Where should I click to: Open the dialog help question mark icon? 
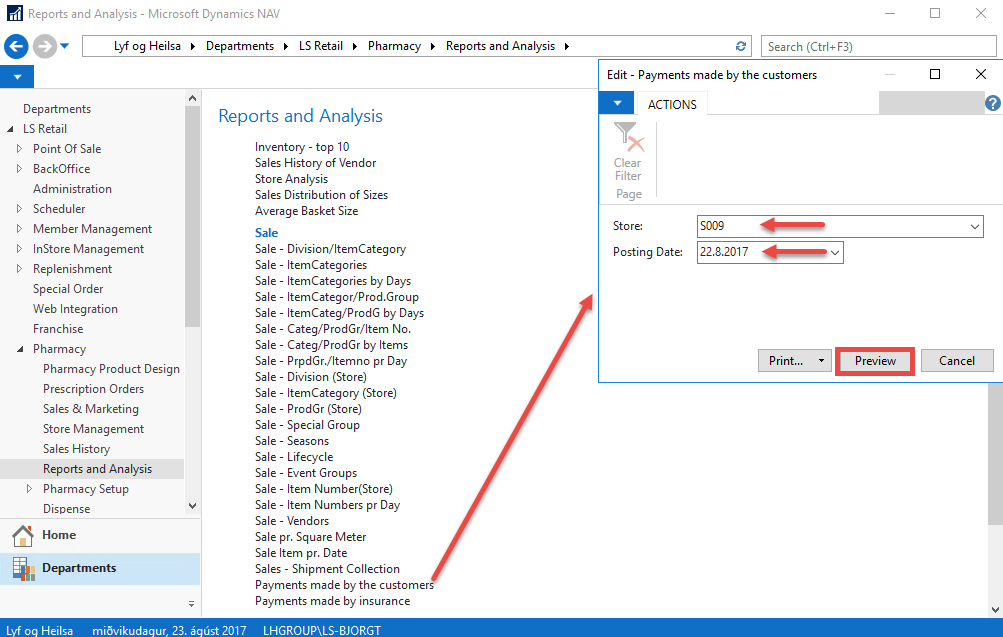click(x=992, y=103)
